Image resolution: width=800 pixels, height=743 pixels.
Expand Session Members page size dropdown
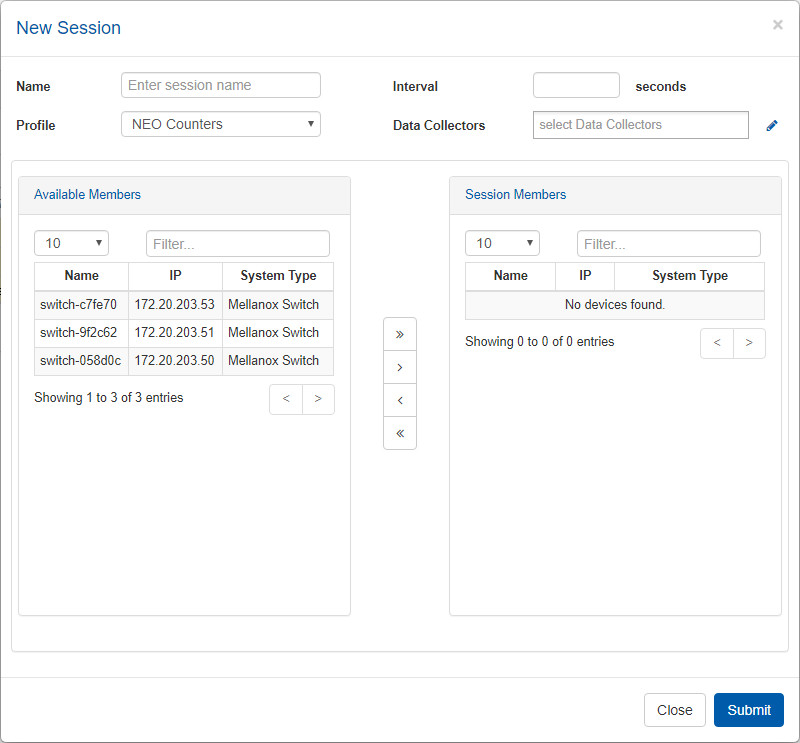coord(502,243)
